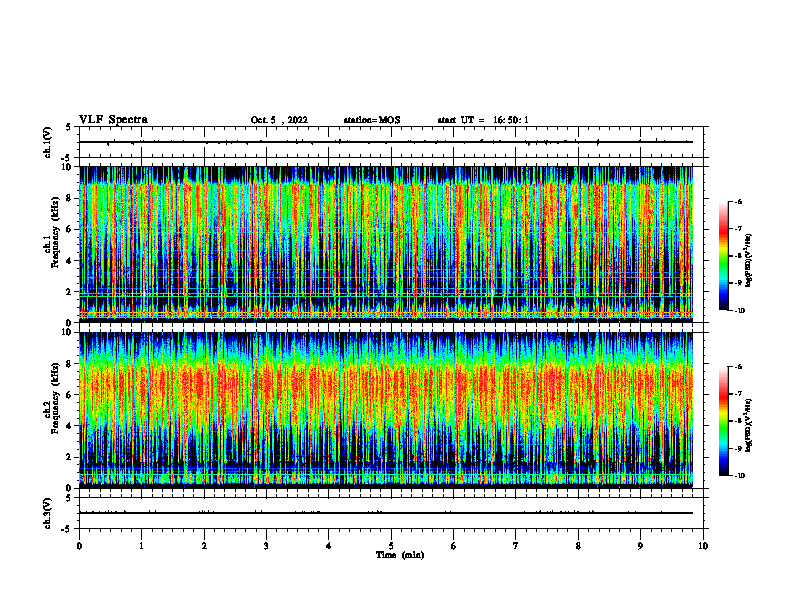Select the "start UT = 16:50: 1" text

(x=483, y=120)
